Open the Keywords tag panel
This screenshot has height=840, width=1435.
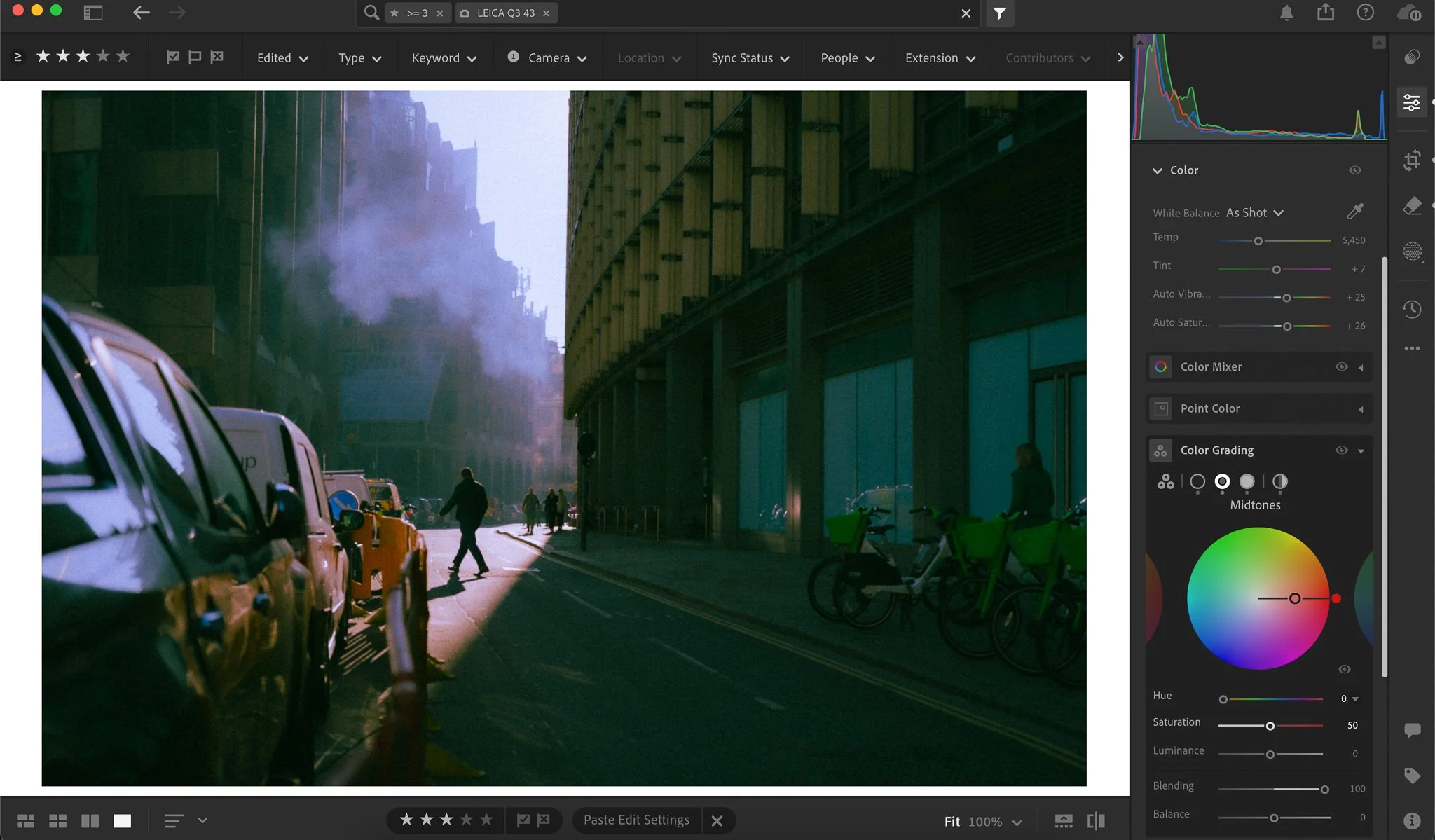click(1412, 776)
